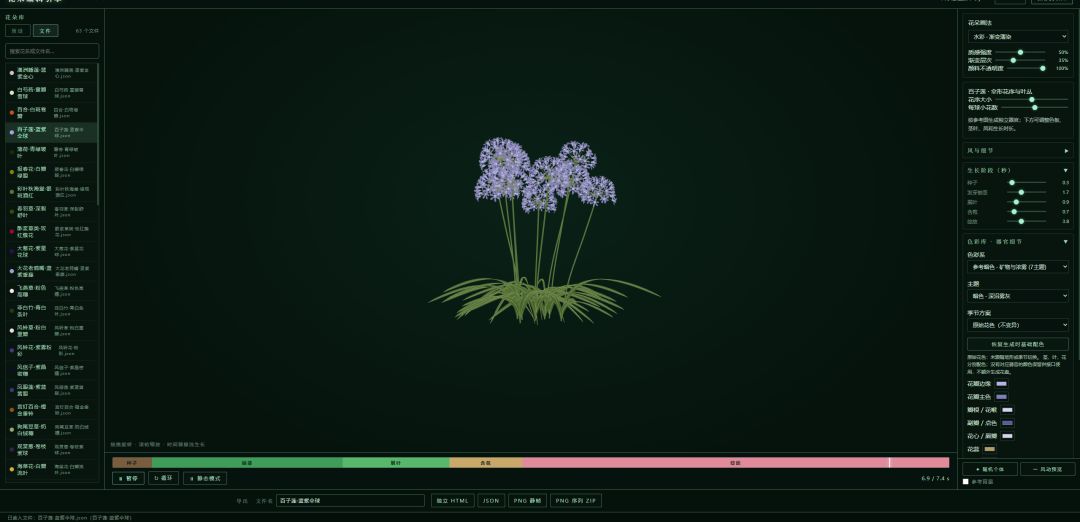Click the 随机个体 random individual button

(988, 469)
